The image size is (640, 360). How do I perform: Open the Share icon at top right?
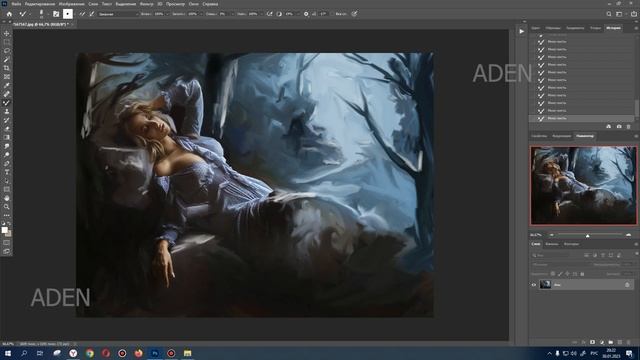[633, 14]
